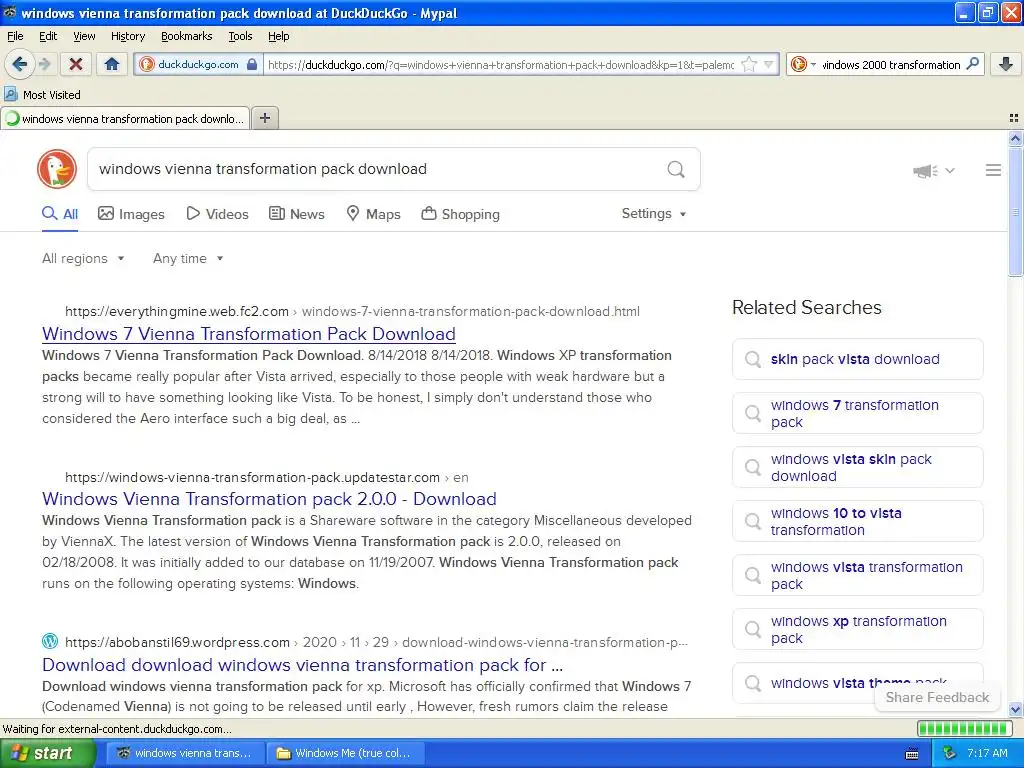Click the keyboard tray icon
Screen dimensions: 1024x768
(x=912, y=754)
